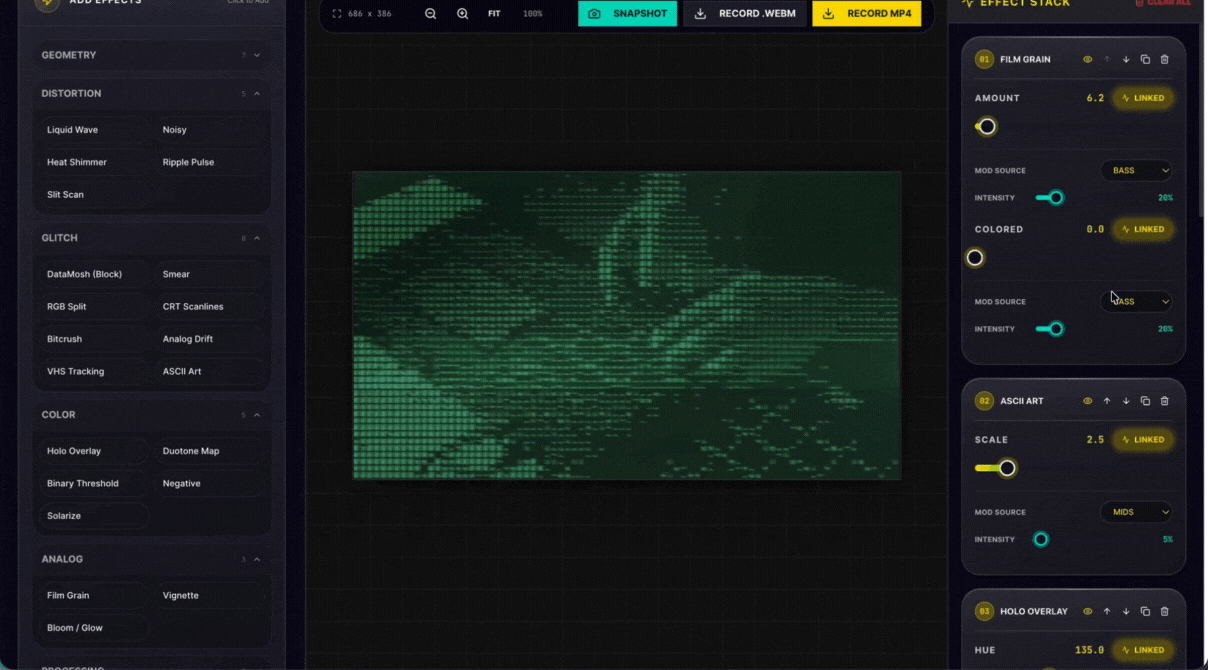
Task: Move Film Grain effect down in the stack
Action: pyautogui.click(x=1126, y=59)
